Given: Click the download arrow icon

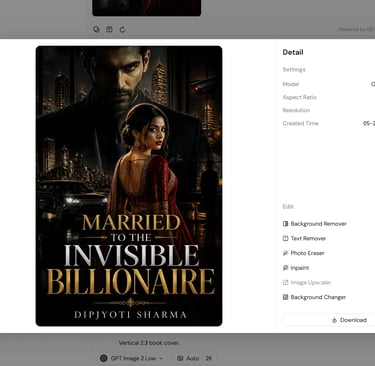Looking at the screenshot, I should pyautogui.click(x=334, y=320).
